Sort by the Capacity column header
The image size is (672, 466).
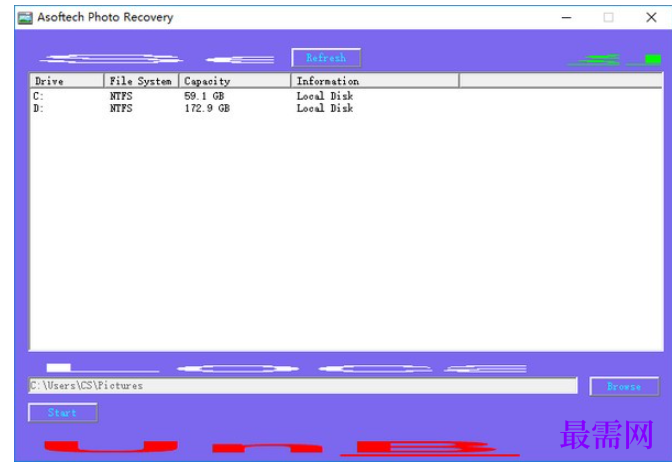(x=234, y=81)
